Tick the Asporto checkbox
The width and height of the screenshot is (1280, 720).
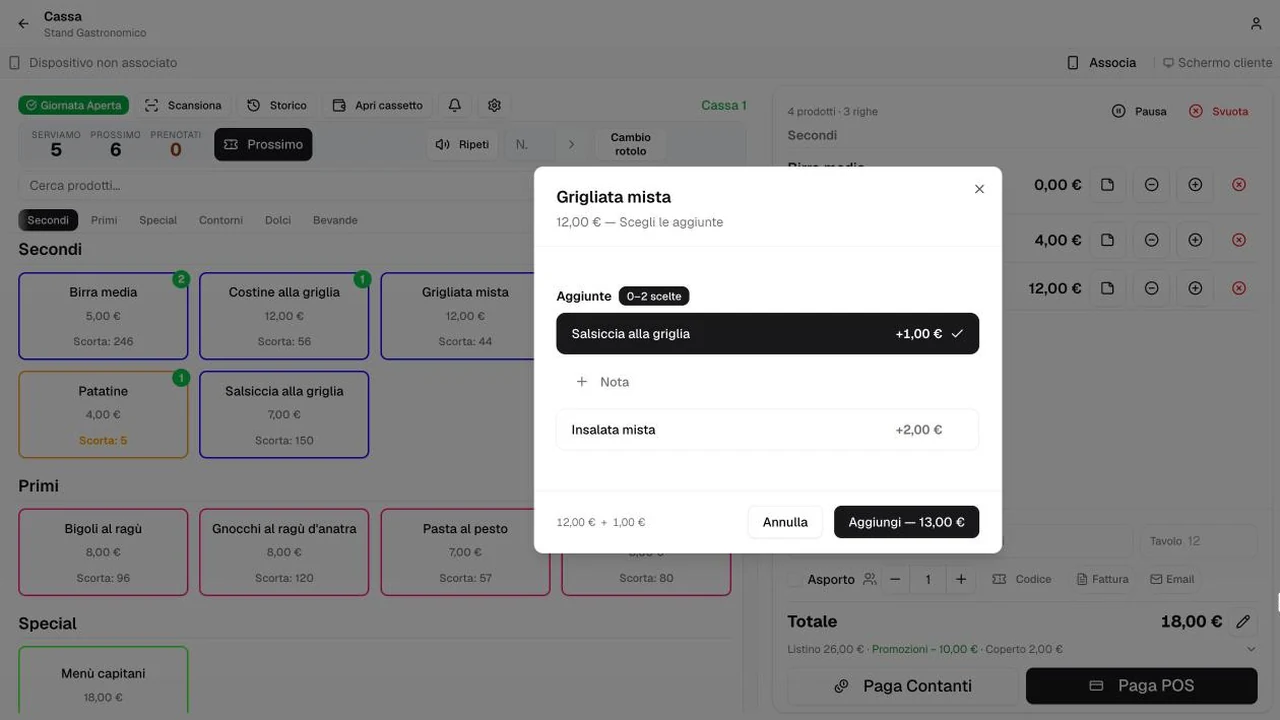pyautogui.click(x=794, y=579)
